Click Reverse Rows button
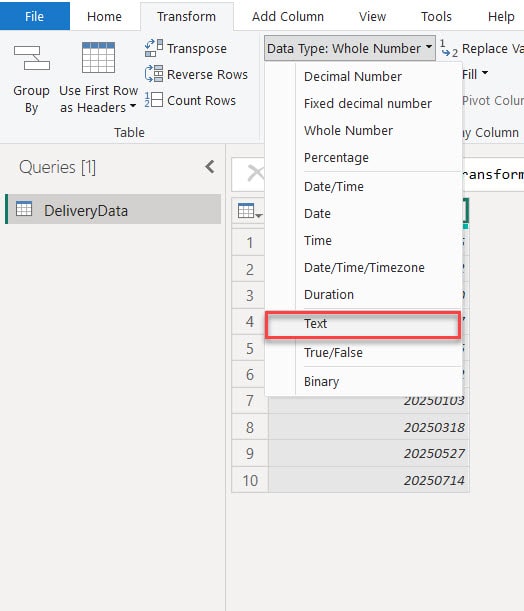 196,74
